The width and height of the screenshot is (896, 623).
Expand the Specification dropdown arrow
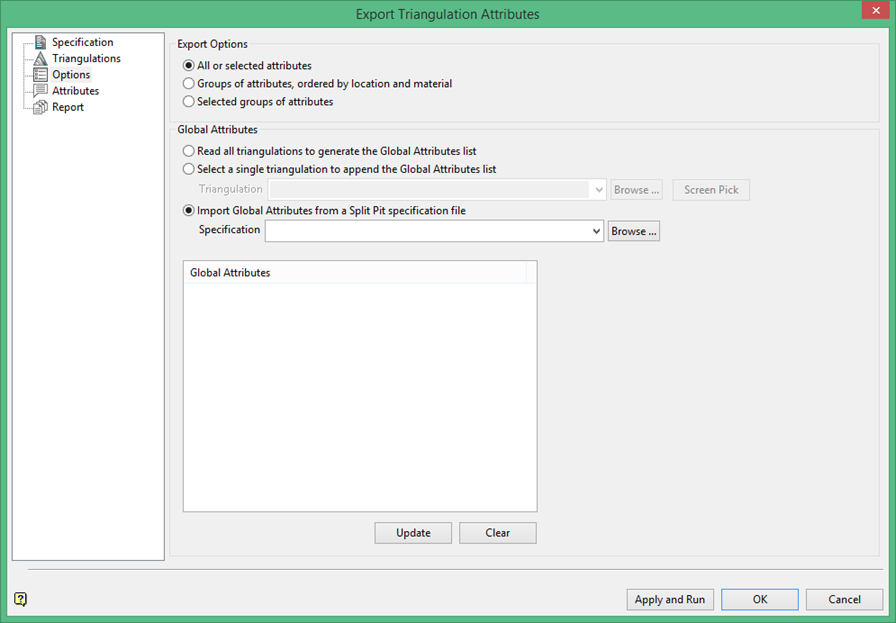(x=596, y=231)
